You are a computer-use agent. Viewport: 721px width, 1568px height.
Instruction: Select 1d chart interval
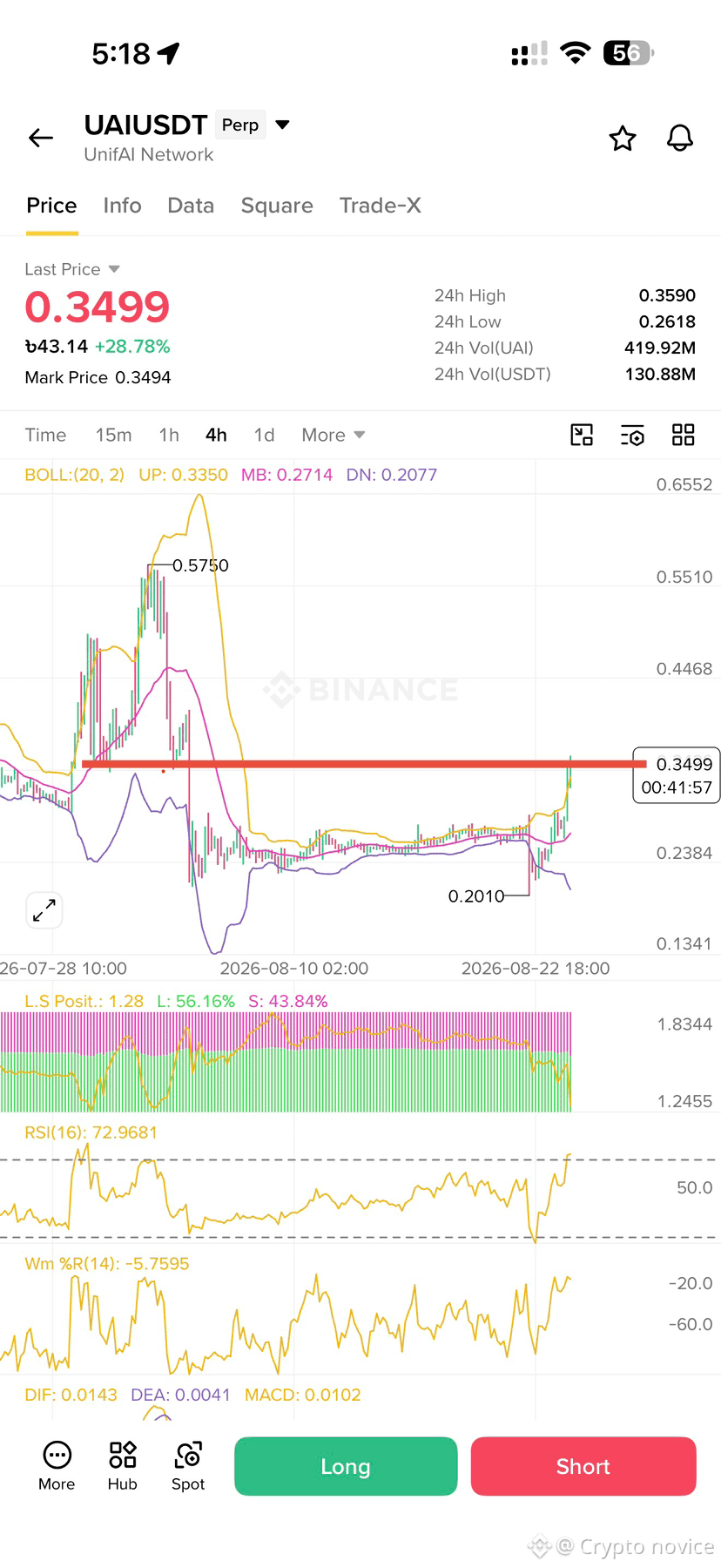(x=264, y=435)
